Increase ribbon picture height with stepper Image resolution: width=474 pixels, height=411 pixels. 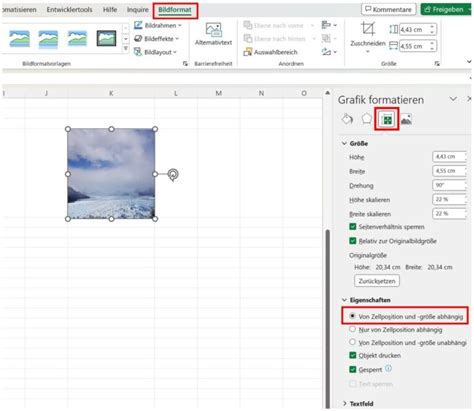click(432, 27)
